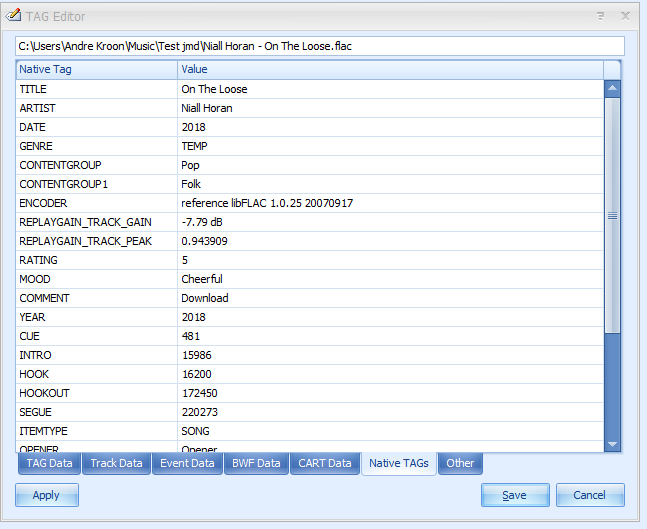647x529 pixels.
Task: Sort by Native Tag column header
Action: click(x=97, y=69)
